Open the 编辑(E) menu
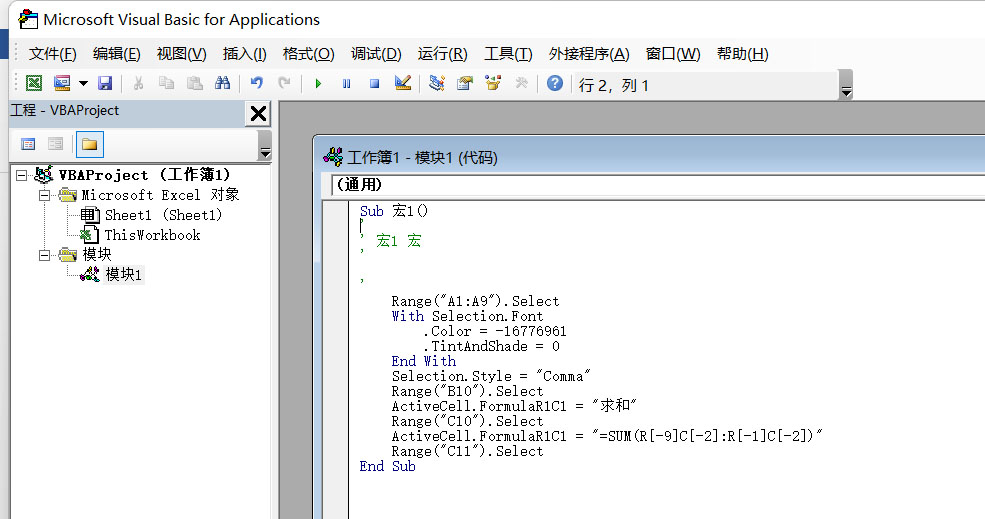Screen dimensions: 985x519 point(116,54)
